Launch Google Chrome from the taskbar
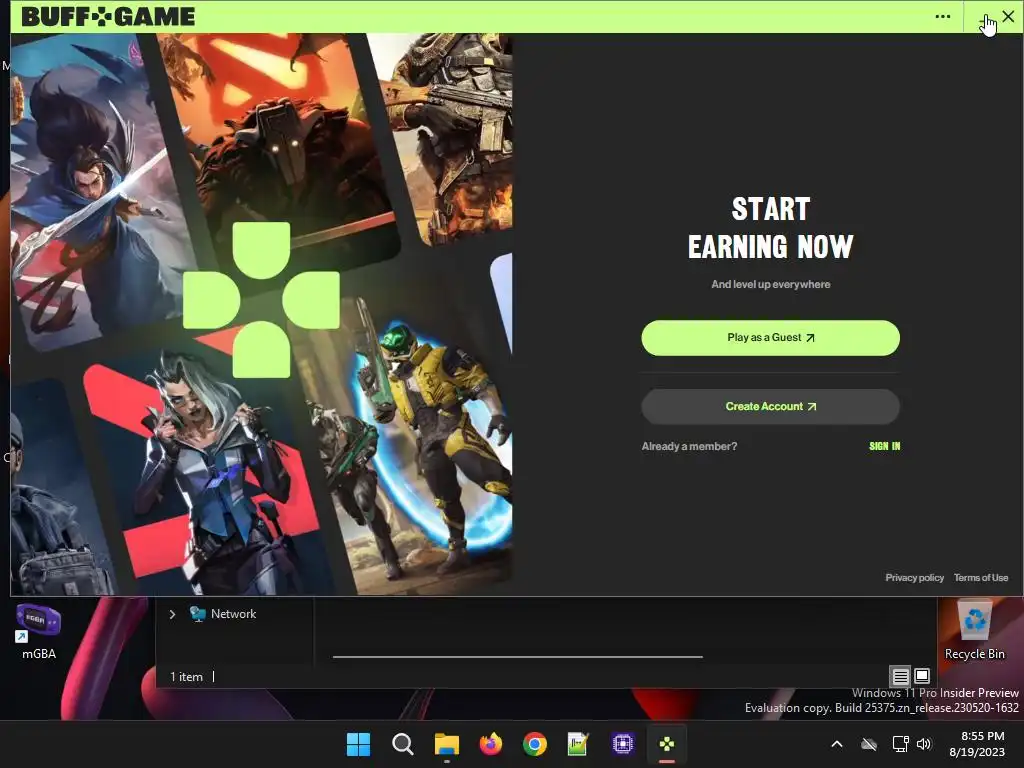Image resolution: width=1024 pixels, height=768 pixels. (534, 744)
